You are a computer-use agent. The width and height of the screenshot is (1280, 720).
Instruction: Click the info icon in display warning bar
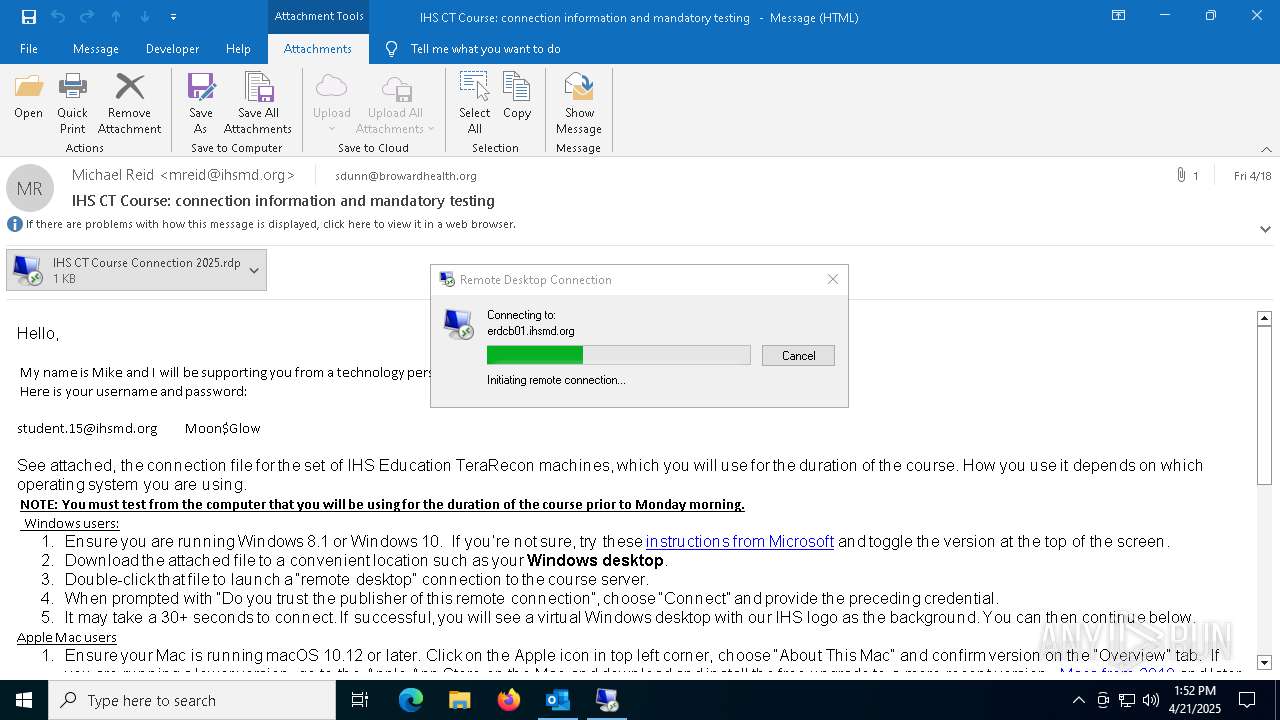coord(14,224)
